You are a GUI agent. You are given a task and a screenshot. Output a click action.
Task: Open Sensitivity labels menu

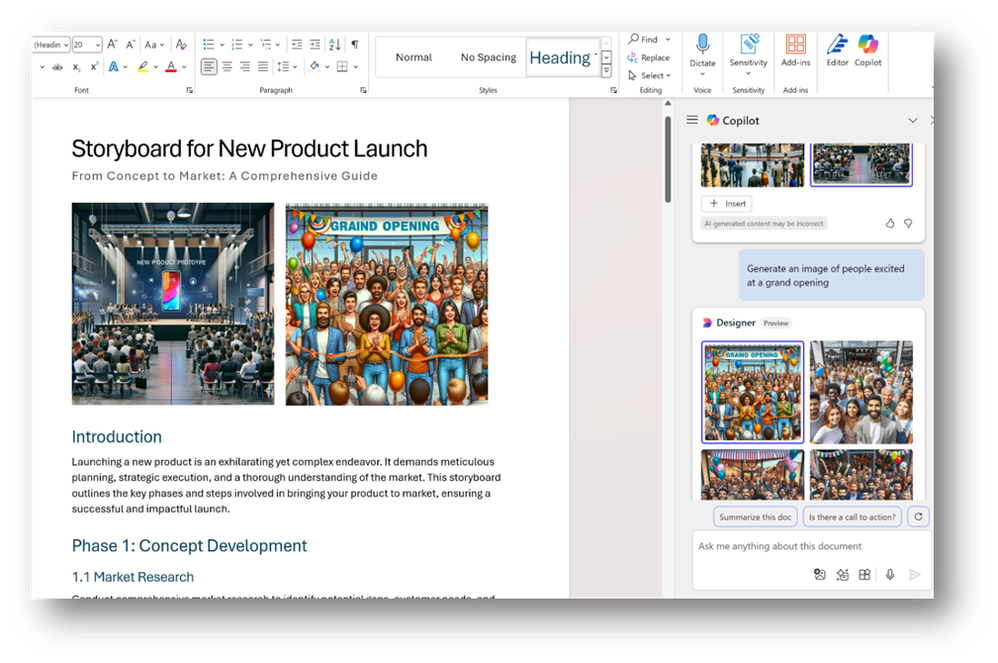tap(748, 54)
